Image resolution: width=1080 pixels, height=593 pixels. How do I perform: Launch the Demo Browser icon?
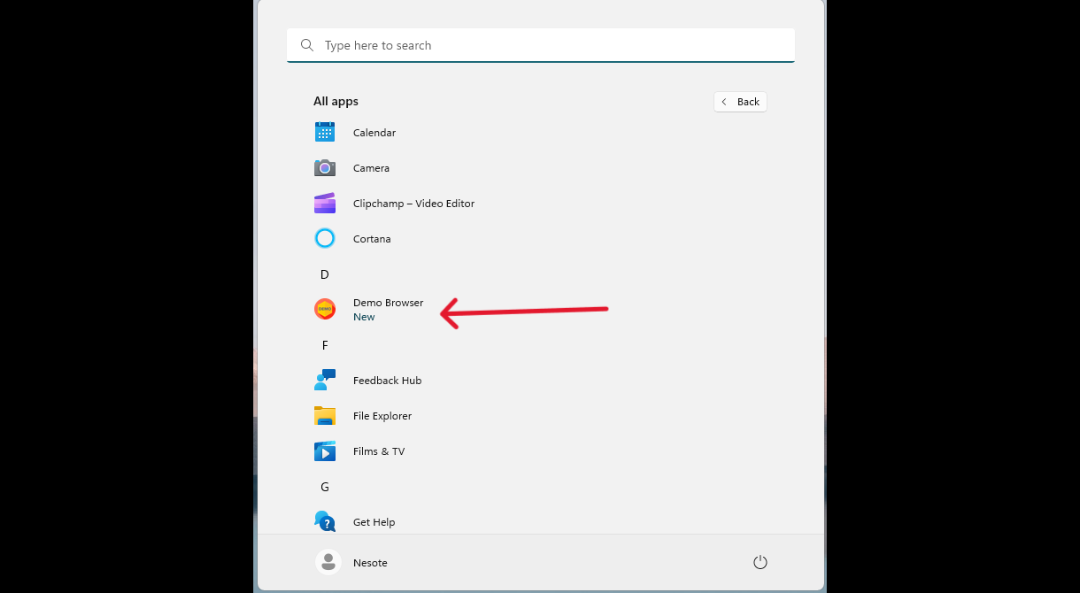(324, 309)
